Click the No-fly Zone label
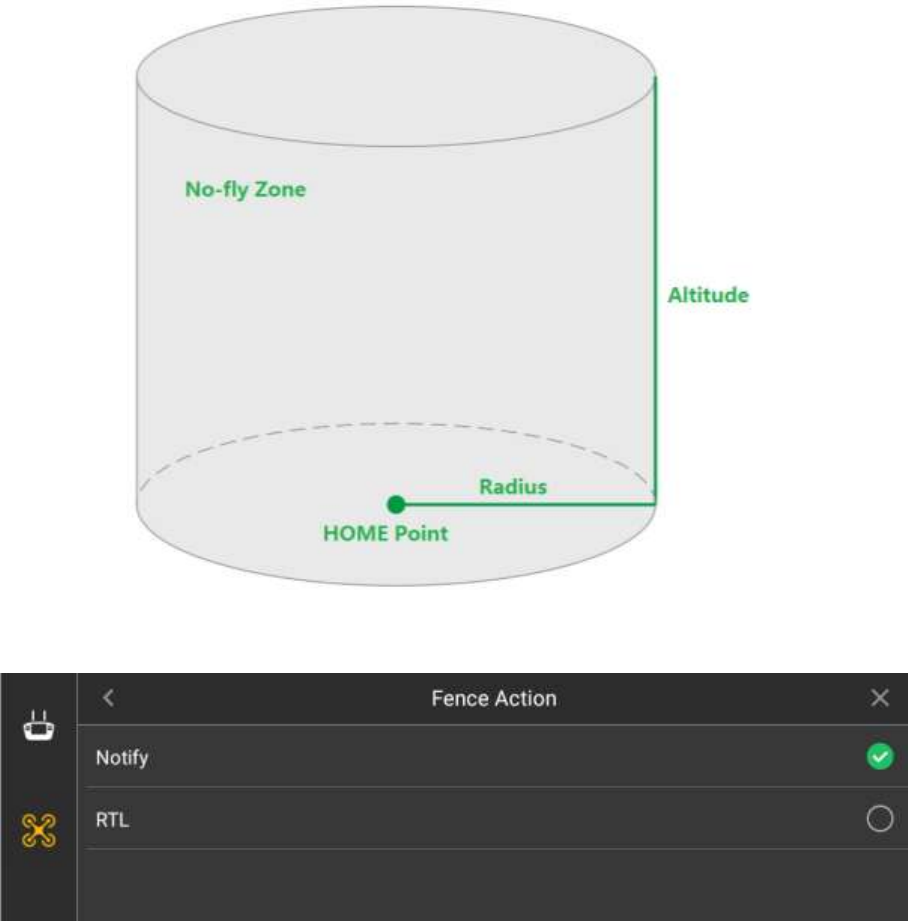Image resolution: width=908 pixels, height=921 pixels. pyautogui.click(x=245, y=189)
